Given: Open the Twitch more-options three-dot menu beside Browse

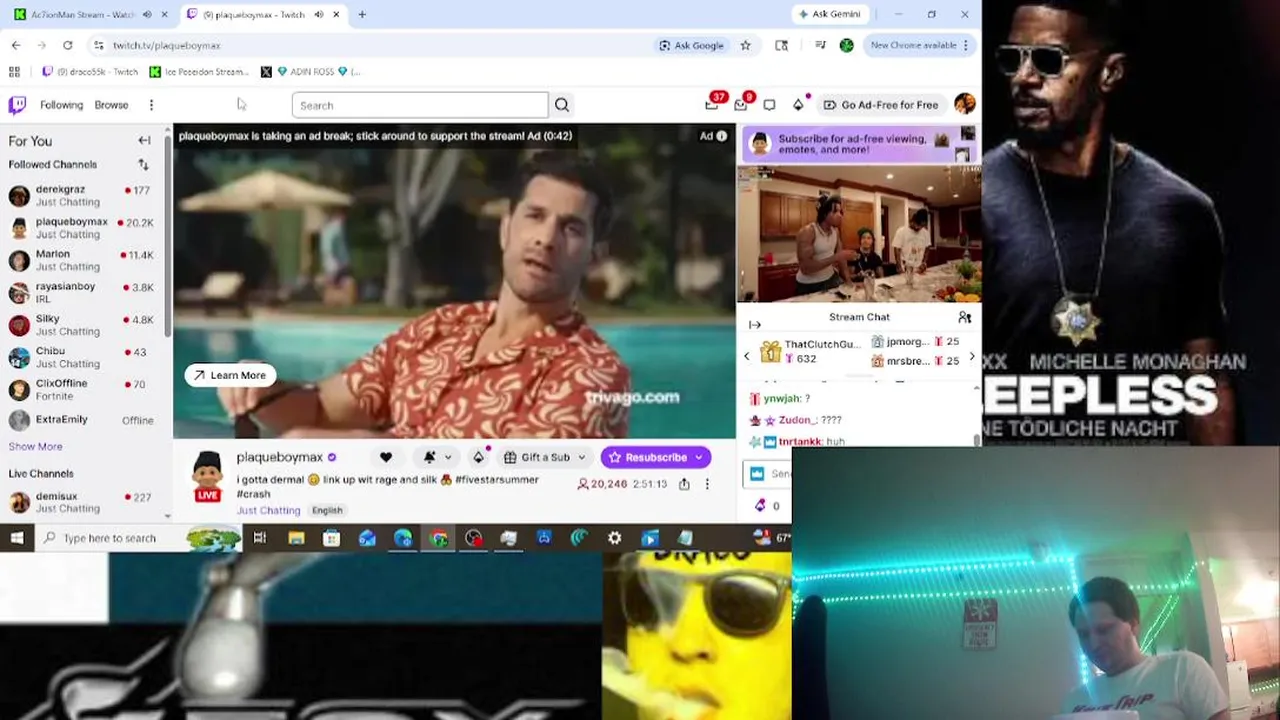Looking at the screenshot, I should click(151, 105).
